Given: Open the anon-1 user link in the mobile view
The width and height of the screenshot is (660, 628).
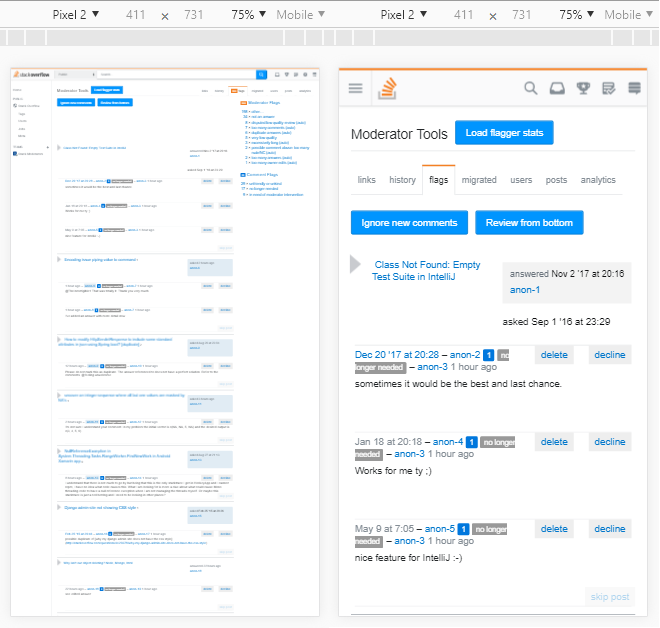Looking at the screenshot, I should pos(524,290).
